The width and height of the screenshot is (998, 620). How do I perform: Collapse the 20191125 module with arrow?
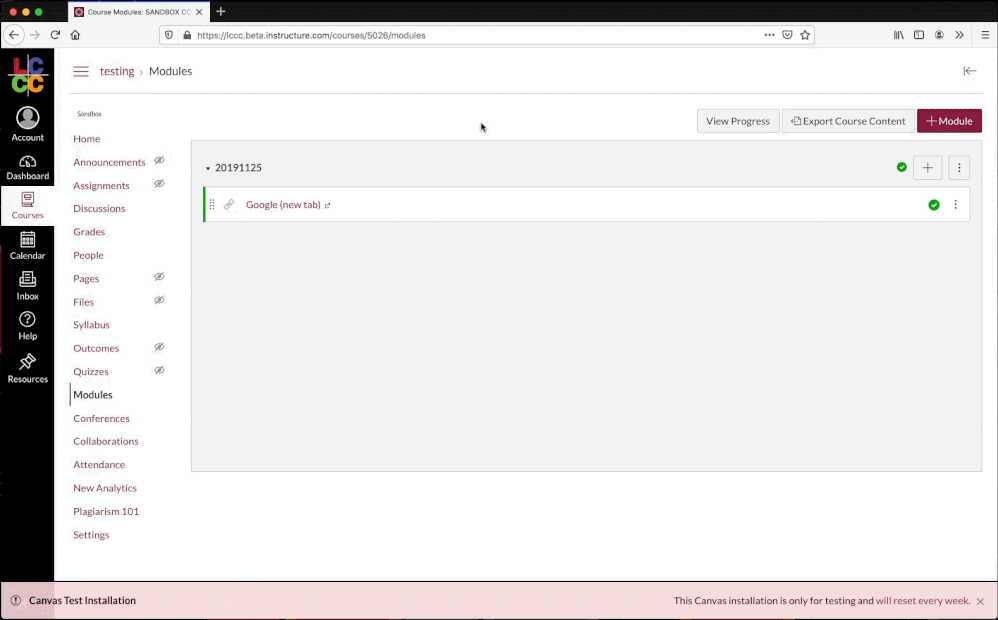click(208, 169)
